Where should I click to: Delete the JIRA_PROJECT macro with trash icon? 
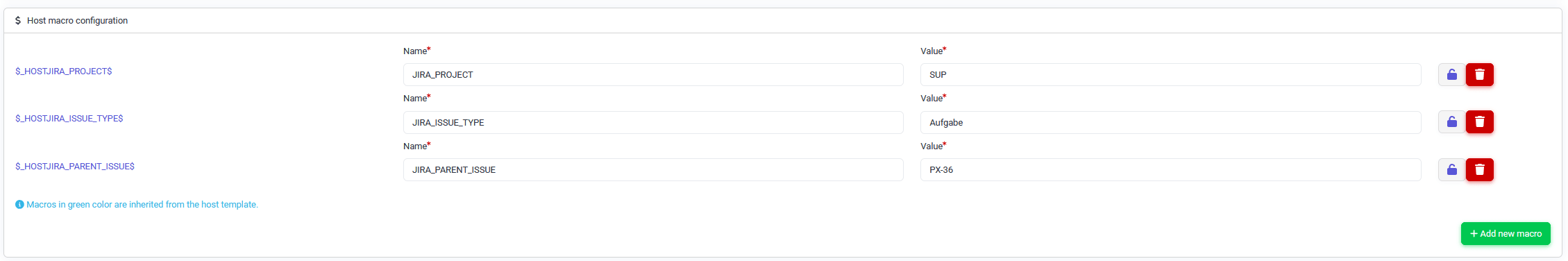point(1479,74)
